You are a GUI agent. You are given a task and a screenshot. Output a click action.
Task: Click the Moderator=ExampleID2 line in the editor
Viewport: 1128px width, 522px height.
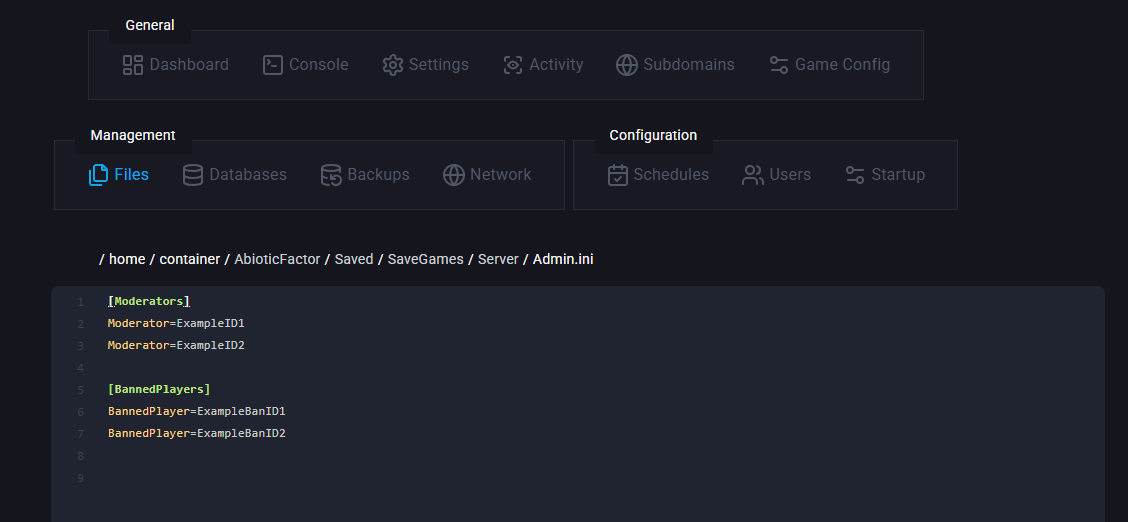click(176, 345)
